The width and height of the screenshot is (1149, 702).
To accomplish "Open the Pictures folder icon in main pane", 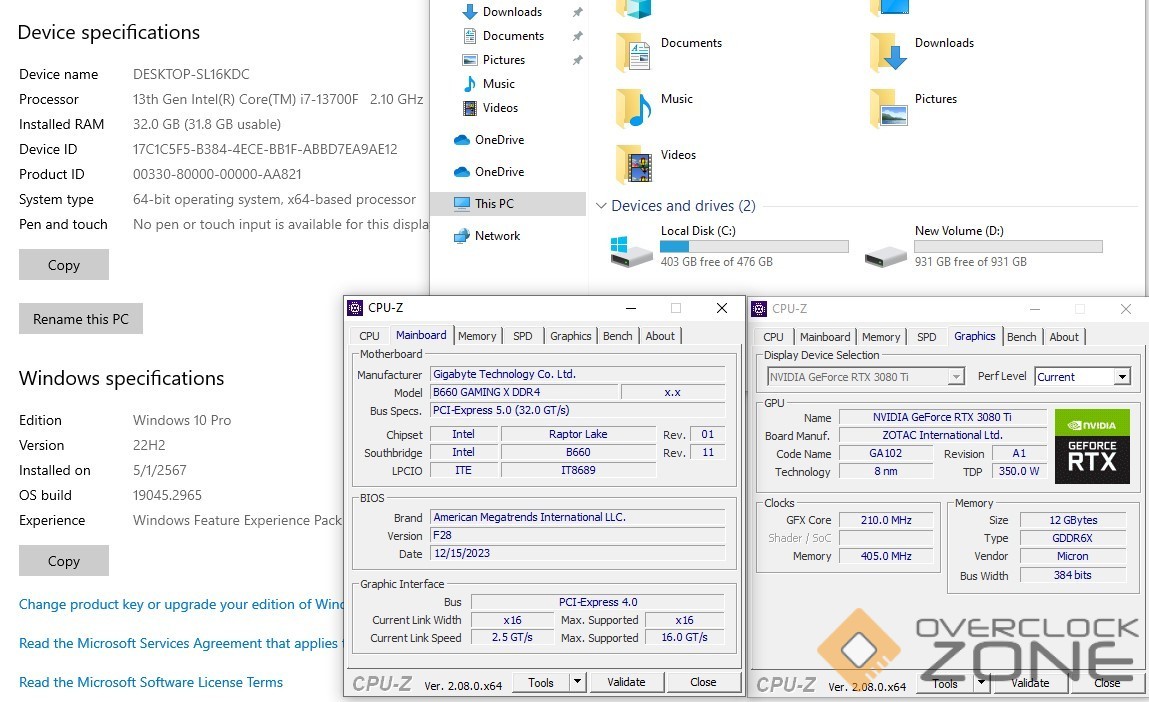I will tap(888, 107).
